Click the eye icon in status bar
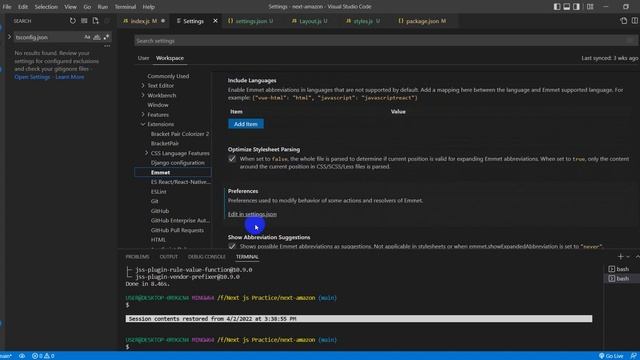Image resolution: width=640 pixels, height=360 pixels. pyautogui.click(x=22, y=356)
